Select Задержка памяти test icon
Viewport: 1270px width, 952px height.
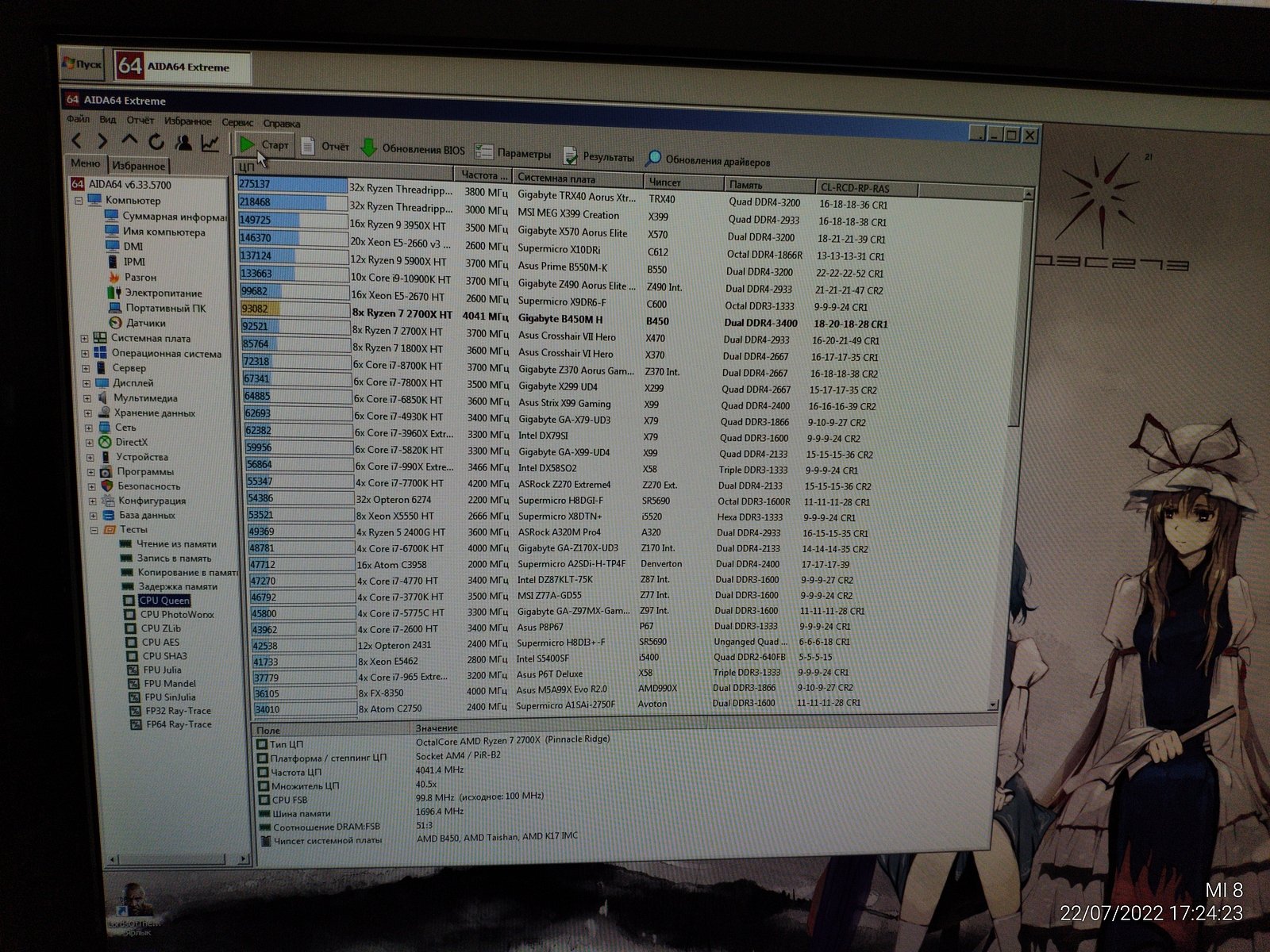coord(127,587)
